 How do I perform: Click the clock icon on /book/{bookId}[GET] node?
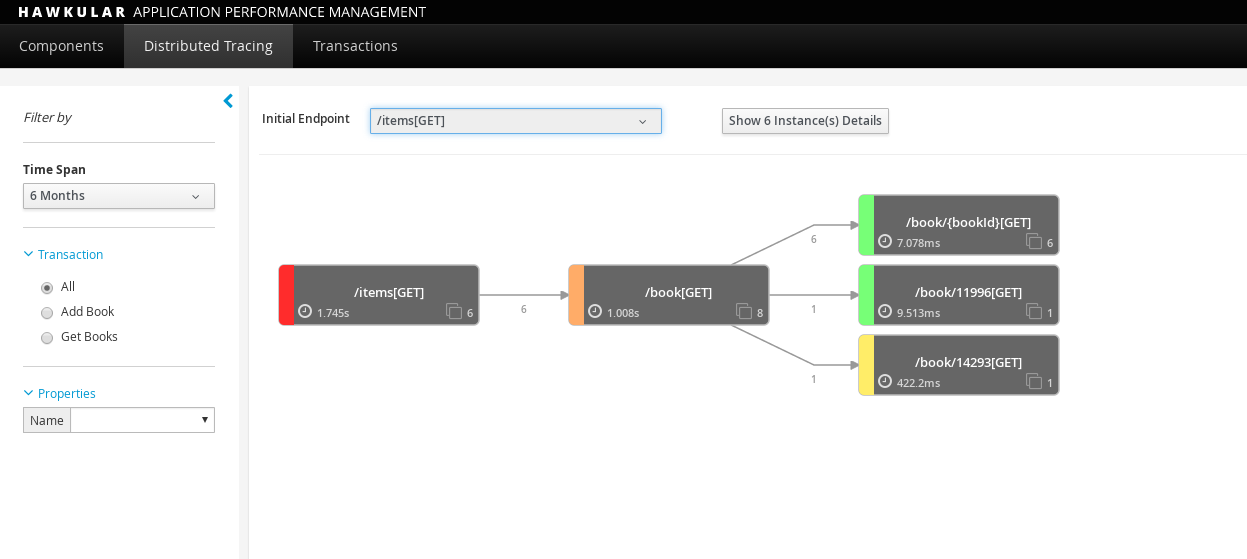point(885,241)
